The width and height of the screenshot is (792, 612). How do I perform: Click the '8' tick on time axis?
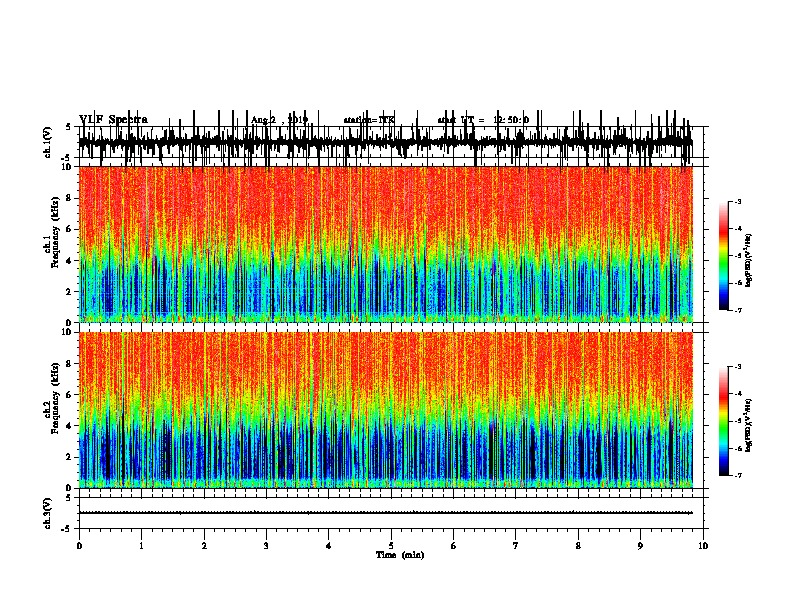point(578,546)
